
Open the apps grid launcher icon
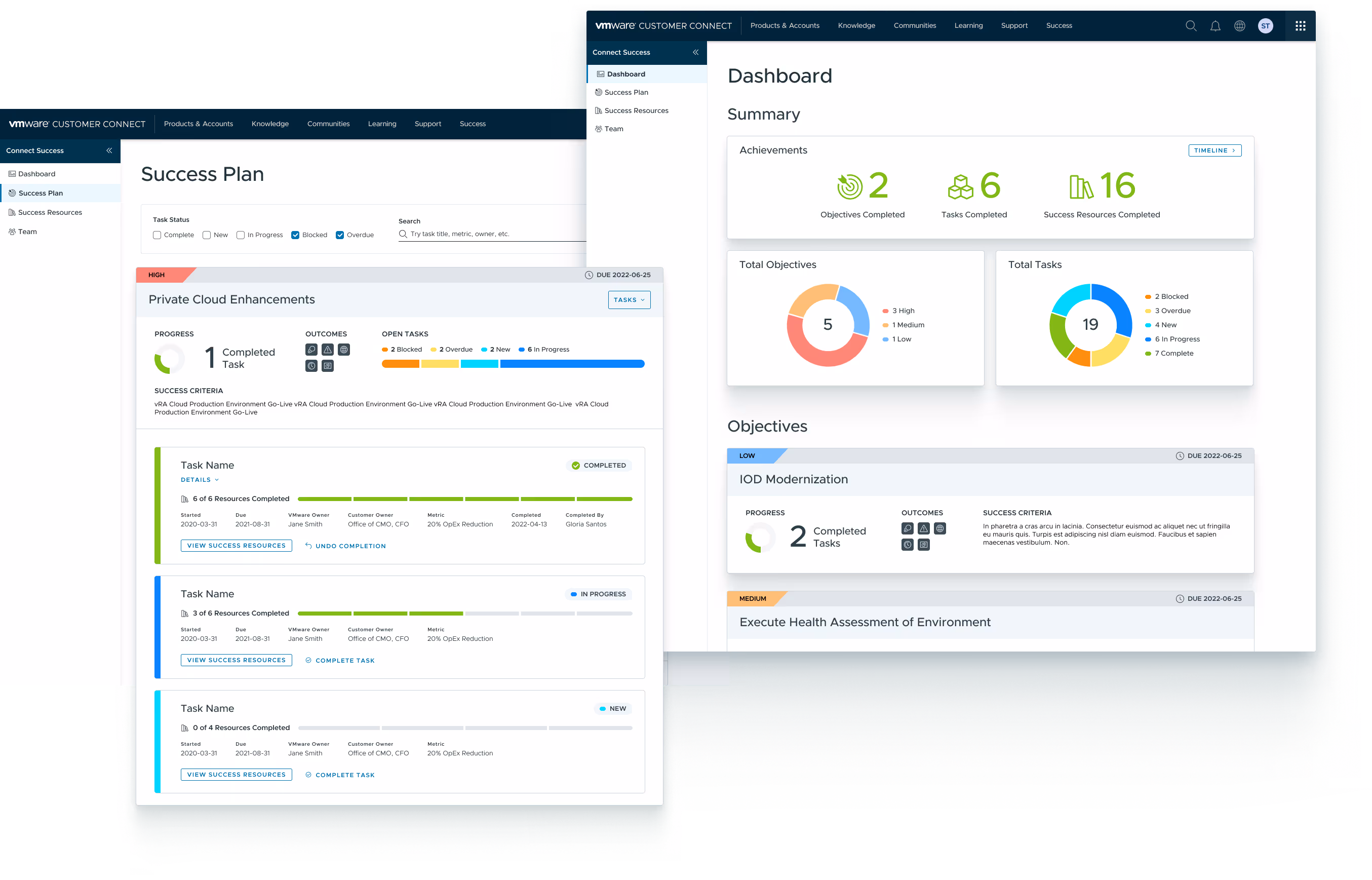(x=1300, y=26)
